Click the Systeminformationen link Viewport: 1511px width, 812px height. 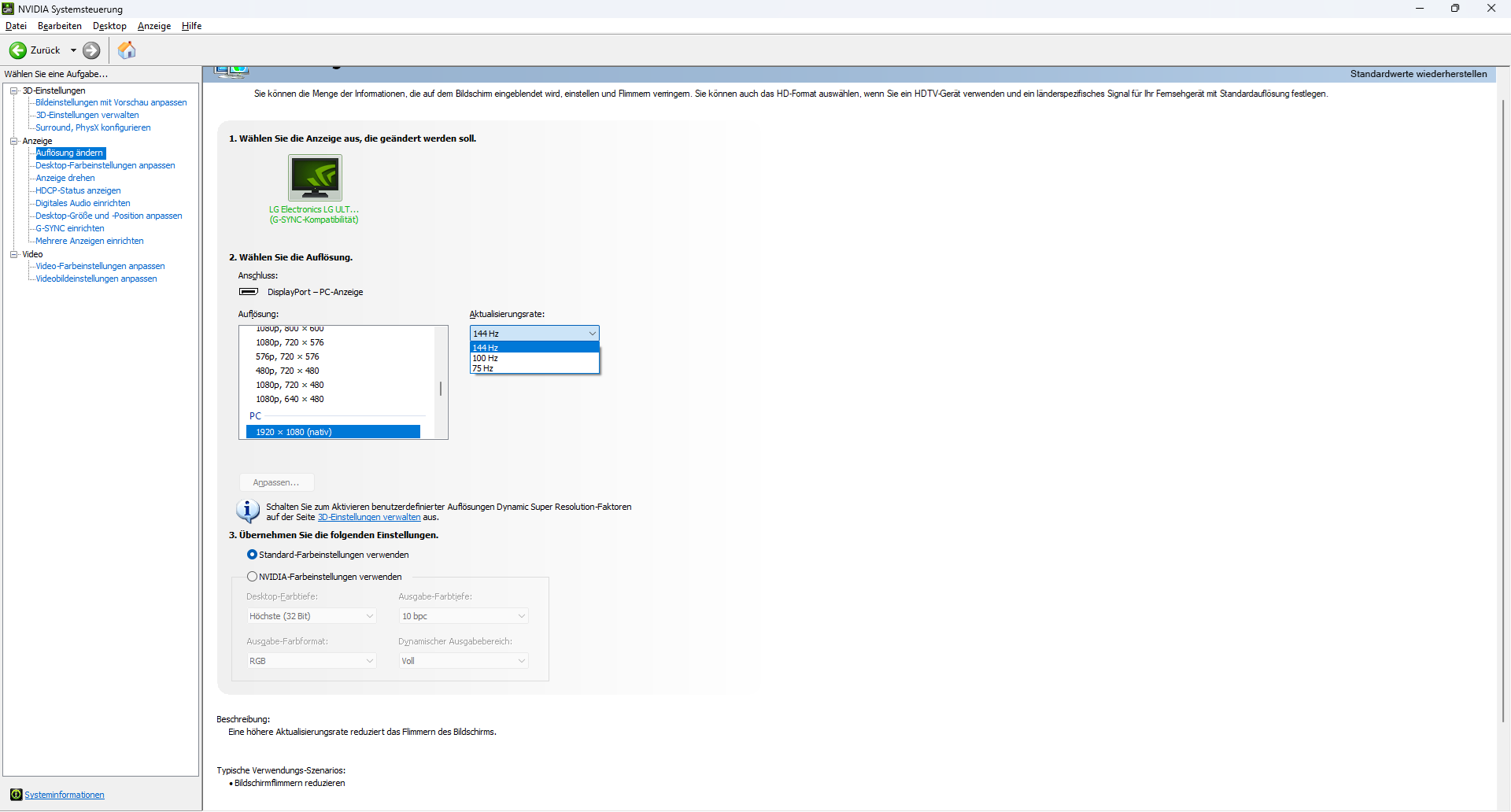pyautogui.click(x=65, y=795)
